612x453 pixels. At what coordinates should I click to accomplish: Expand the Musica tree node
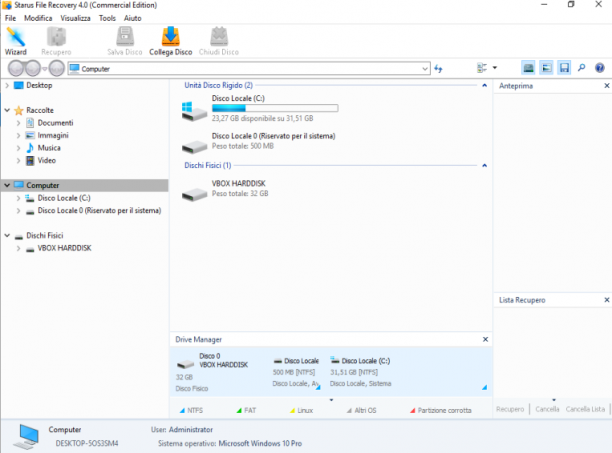coord(18,148)
